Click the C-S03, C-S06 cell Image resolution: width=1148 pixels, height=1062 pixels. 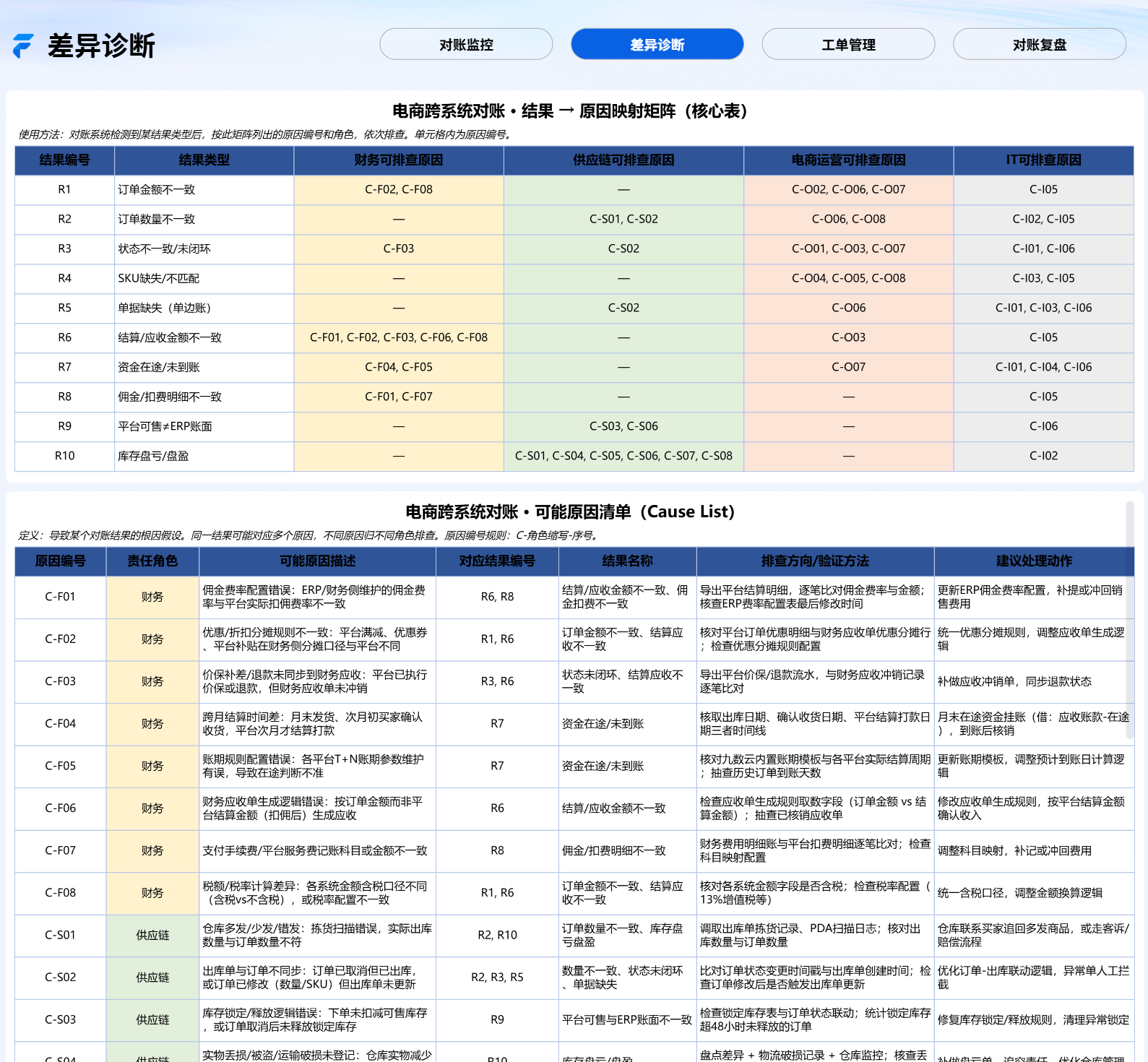click(x=623, y=427)
